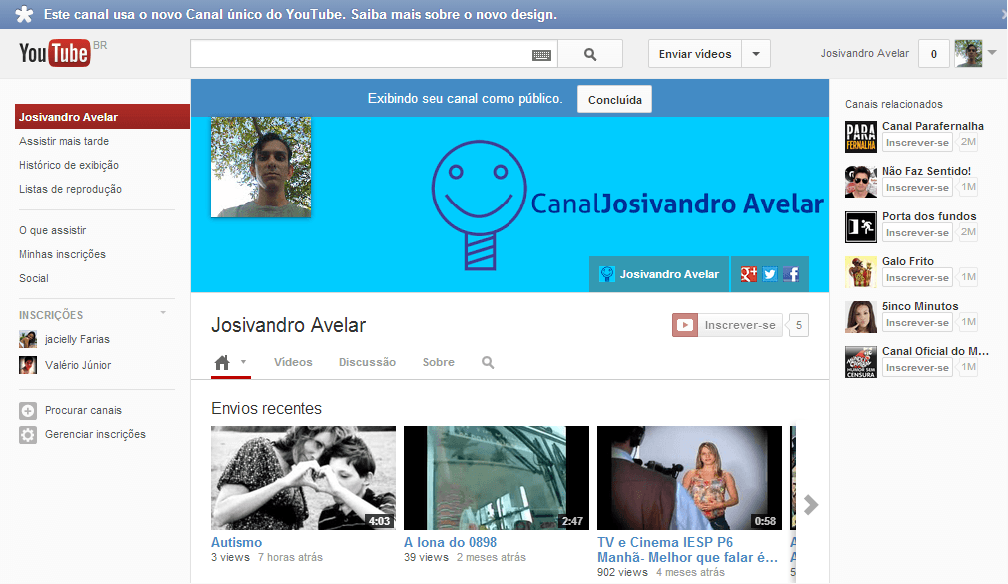1008x584 pixels.
Task: Subscribe to Canal Oficial do M...
Action: [917, 368]
